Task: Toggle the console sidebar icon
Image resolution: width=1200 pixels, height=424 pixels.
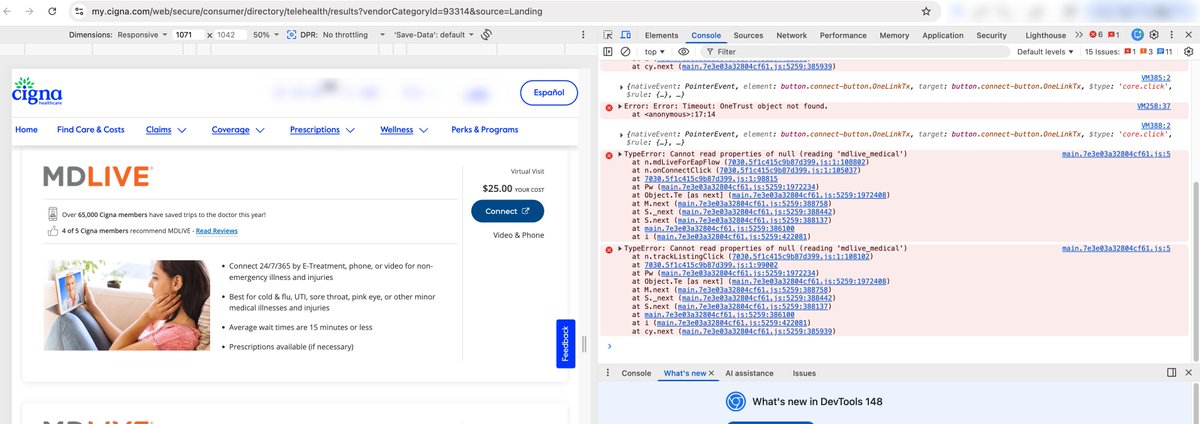Action: point(608,51)
